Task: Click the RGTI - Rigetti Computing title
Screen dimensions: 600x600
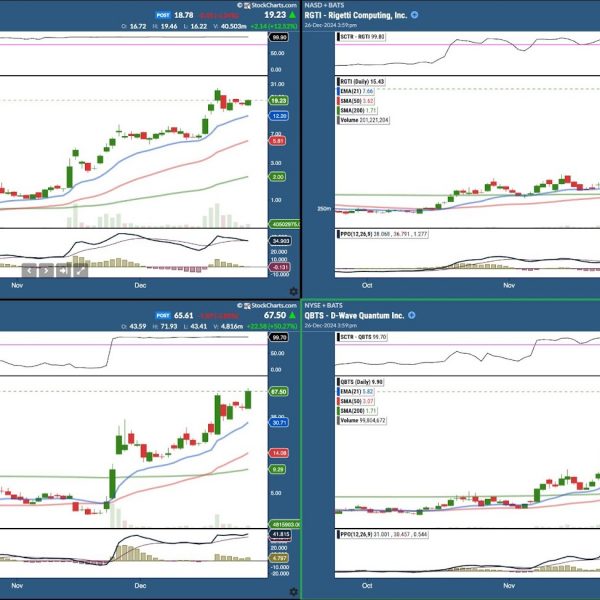Action: coord(355,15)
